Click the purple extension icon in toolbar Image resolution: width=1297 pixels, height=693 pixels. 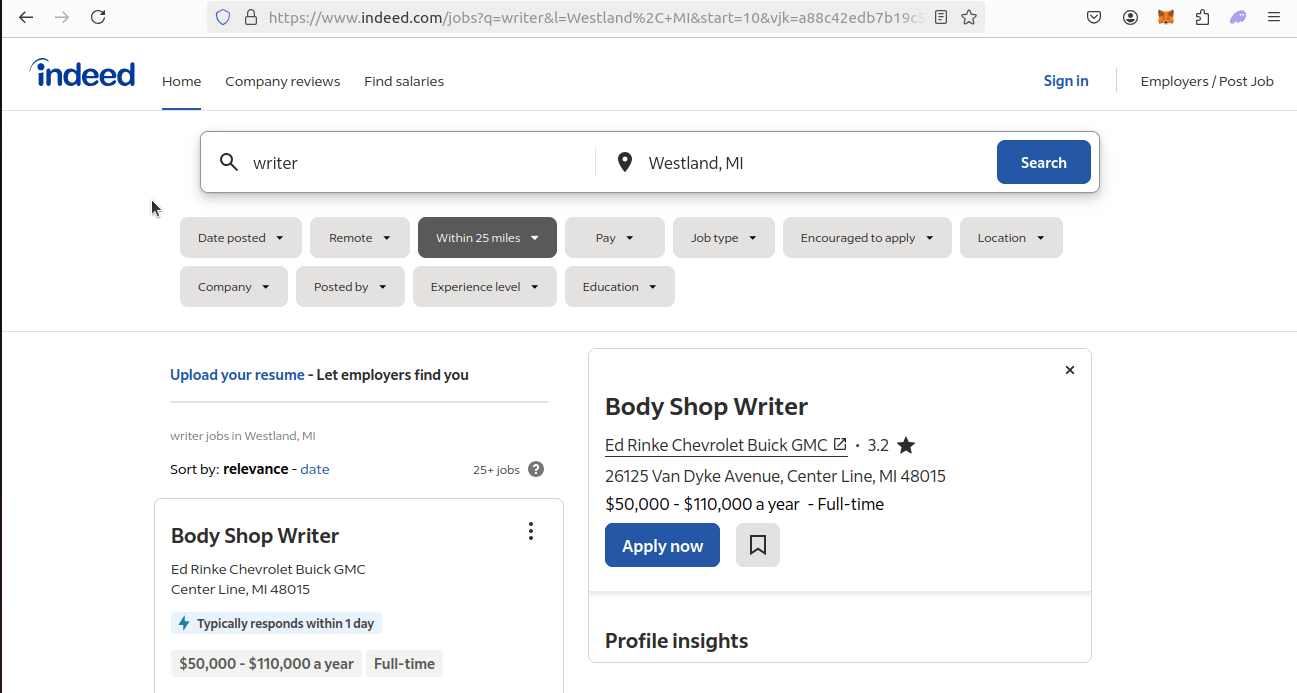[1238, 17]
